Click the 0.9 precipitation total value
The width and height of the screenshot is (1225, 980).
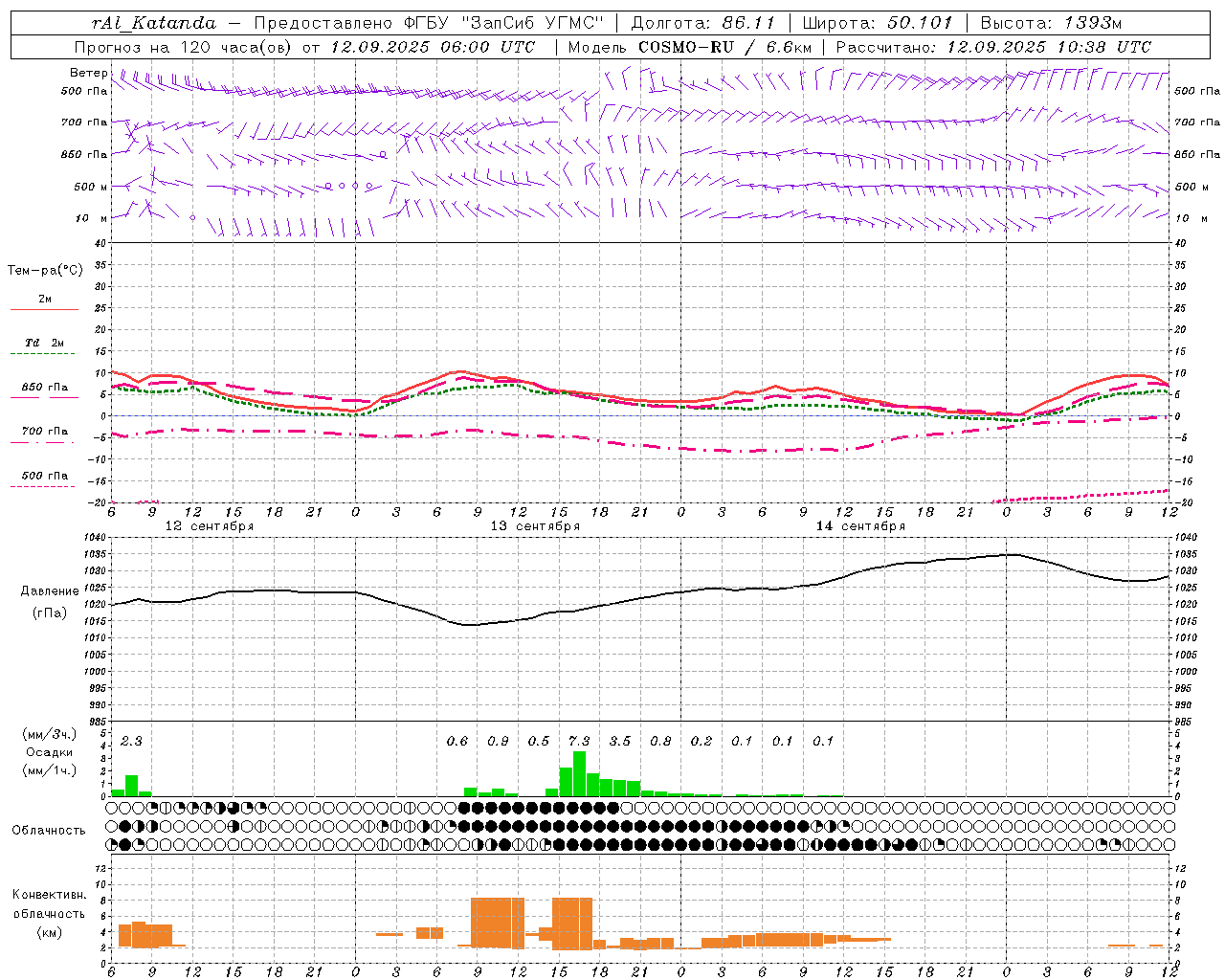click(x=498, y=741)
